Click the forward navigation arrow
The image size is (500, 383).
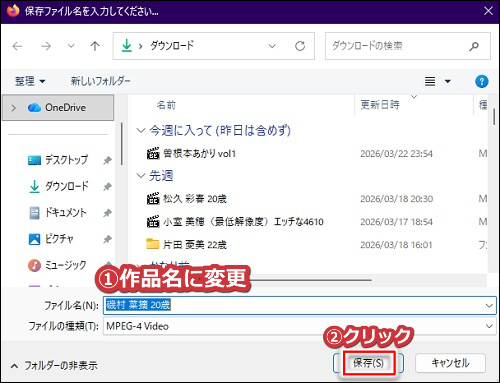46,46
